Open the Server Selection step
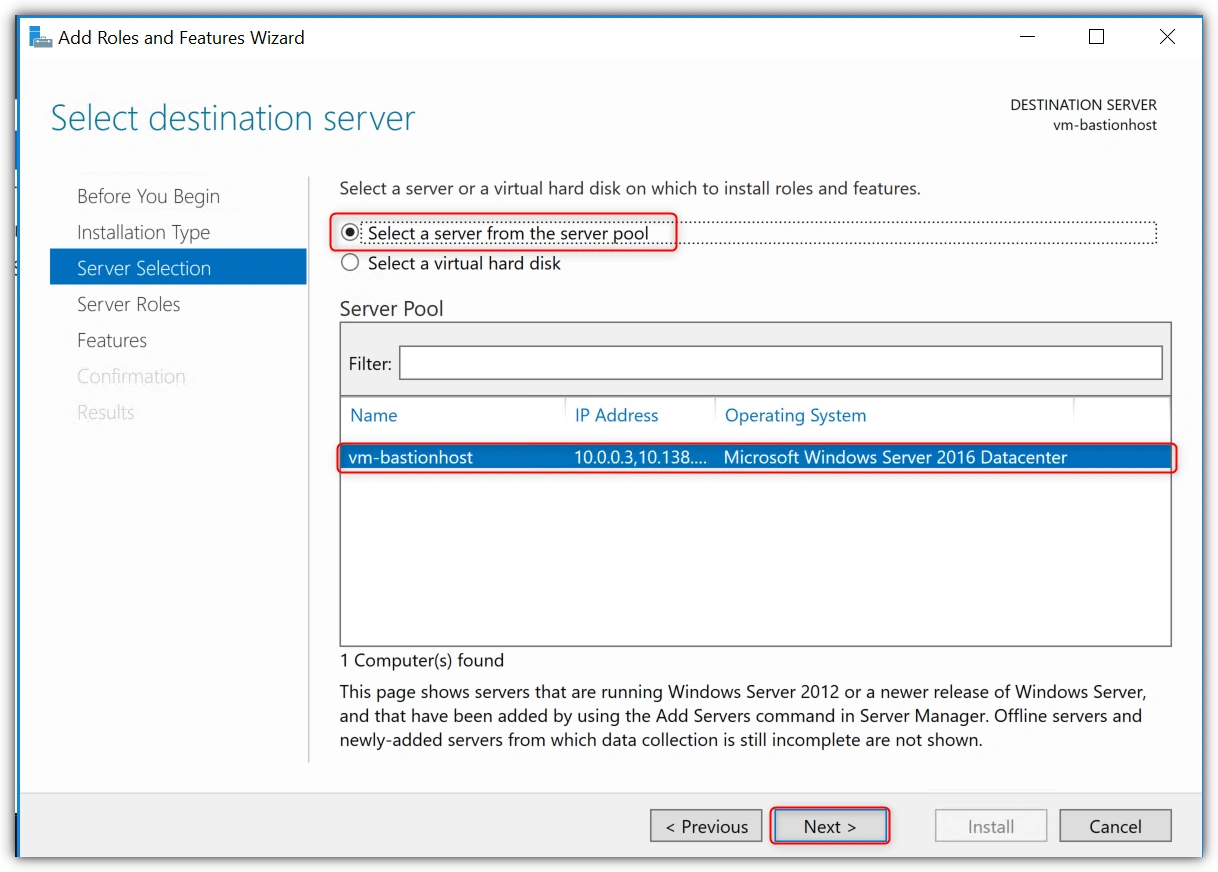The width and height of the screenshot is (1218, 872). (178, 267)
